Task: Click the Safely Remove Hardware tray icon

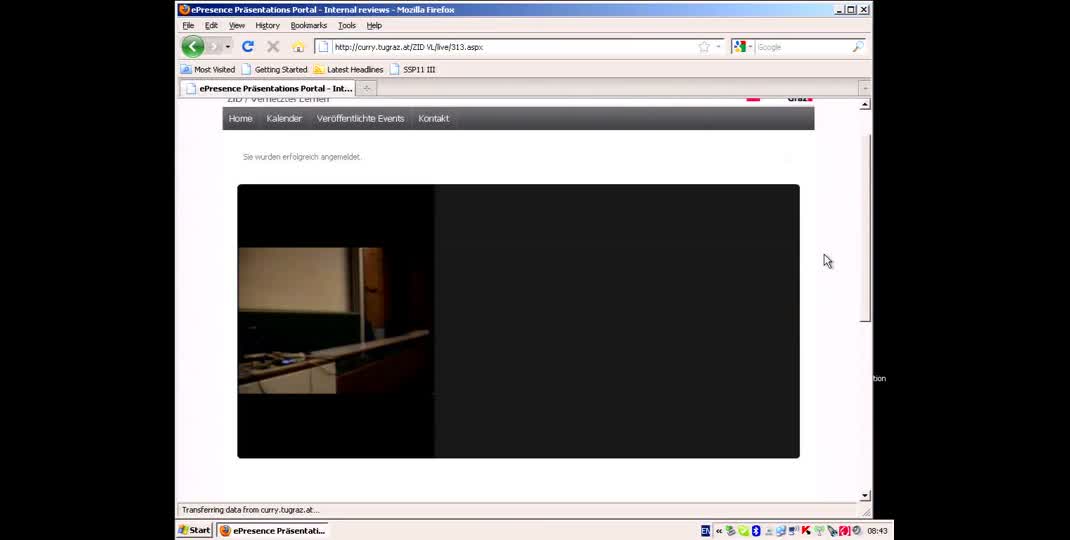Action: [730, 530]
